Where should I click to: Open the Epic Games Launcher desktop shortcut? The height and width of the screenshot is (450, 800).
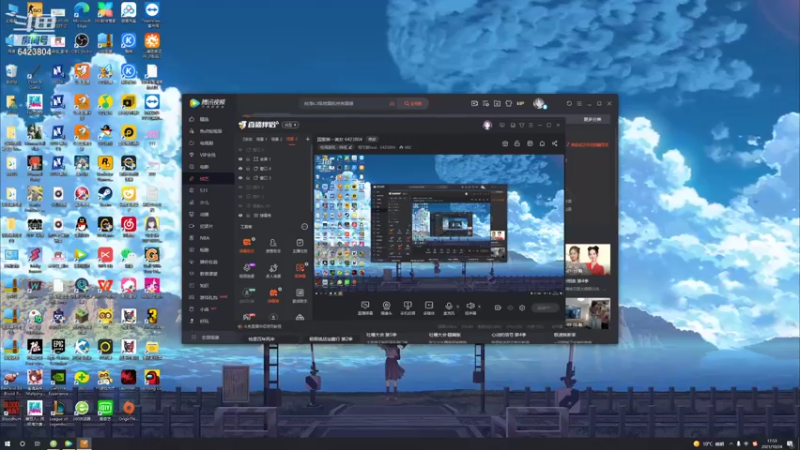coord(58,351)
